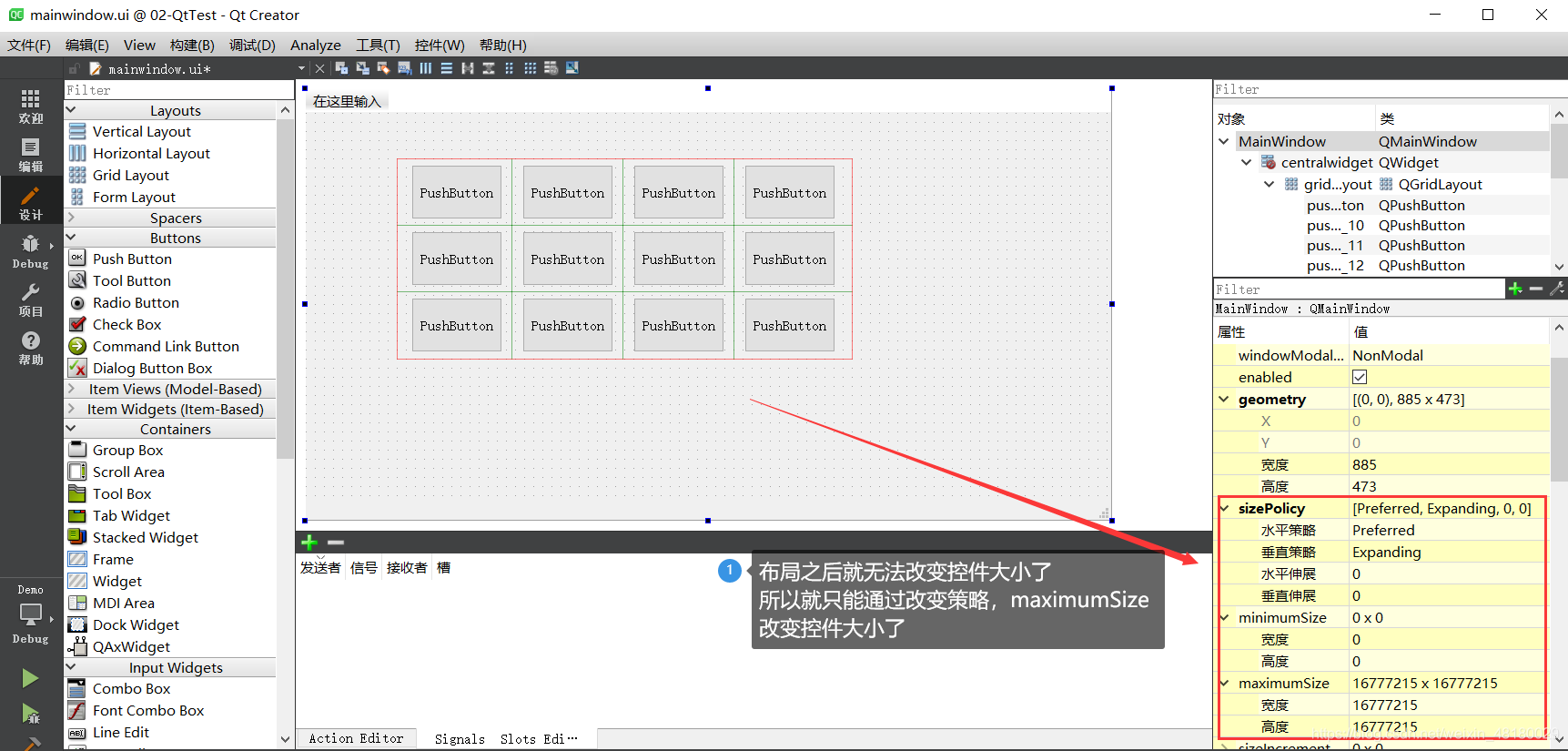This screenshot has height=751, width=1568.
Task: Add a dynamic property with the green plus
Action: 1515,289
